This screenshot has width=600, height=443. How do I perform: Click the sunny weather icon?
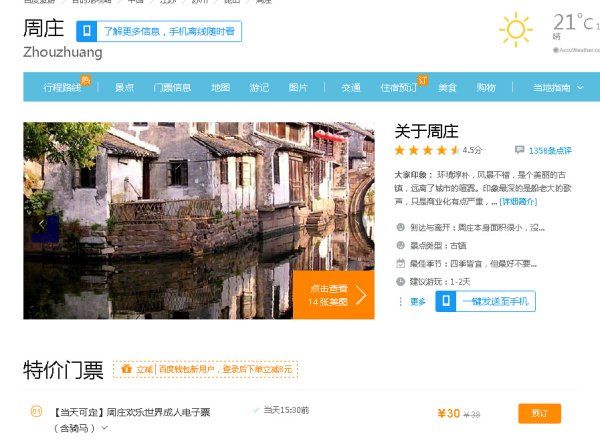[516, 30]
